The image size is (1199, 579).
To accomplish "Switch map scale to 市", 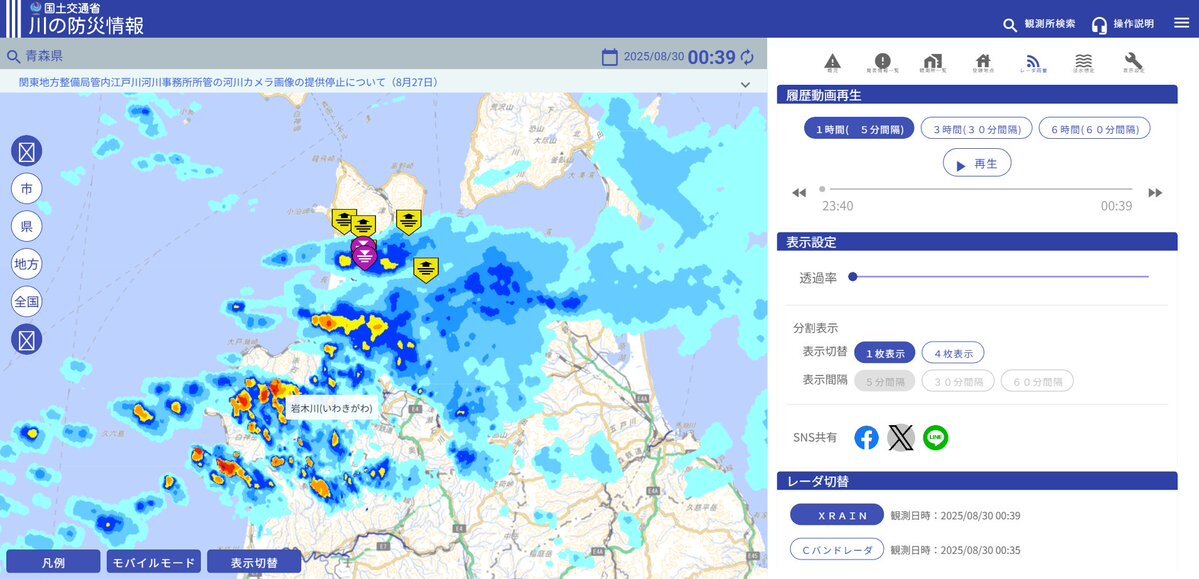I will (x=27, y=189).
